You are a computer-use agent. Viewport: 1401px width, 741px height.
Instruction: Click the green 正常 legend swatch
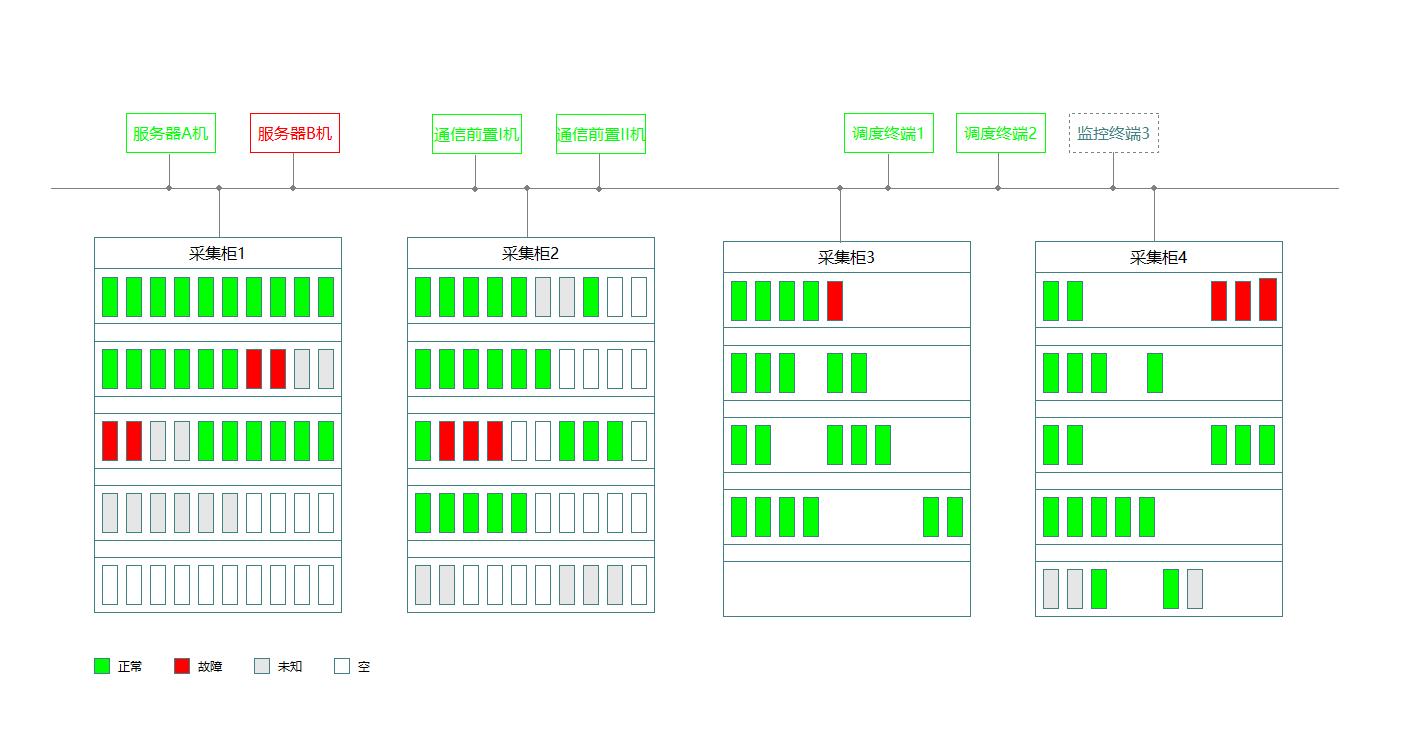pos(102,666)
